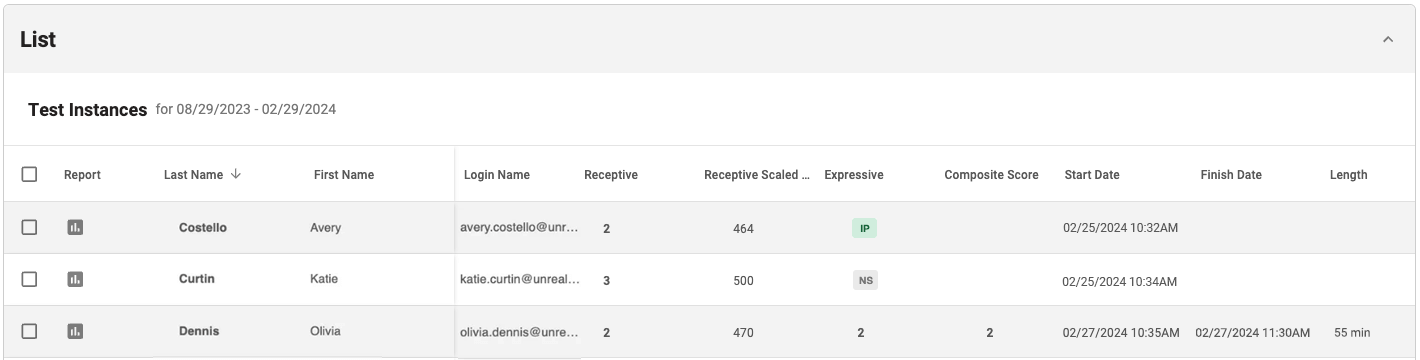Sort by First Name column header
Screen dimensions: 1420x360
click(344, 175)
